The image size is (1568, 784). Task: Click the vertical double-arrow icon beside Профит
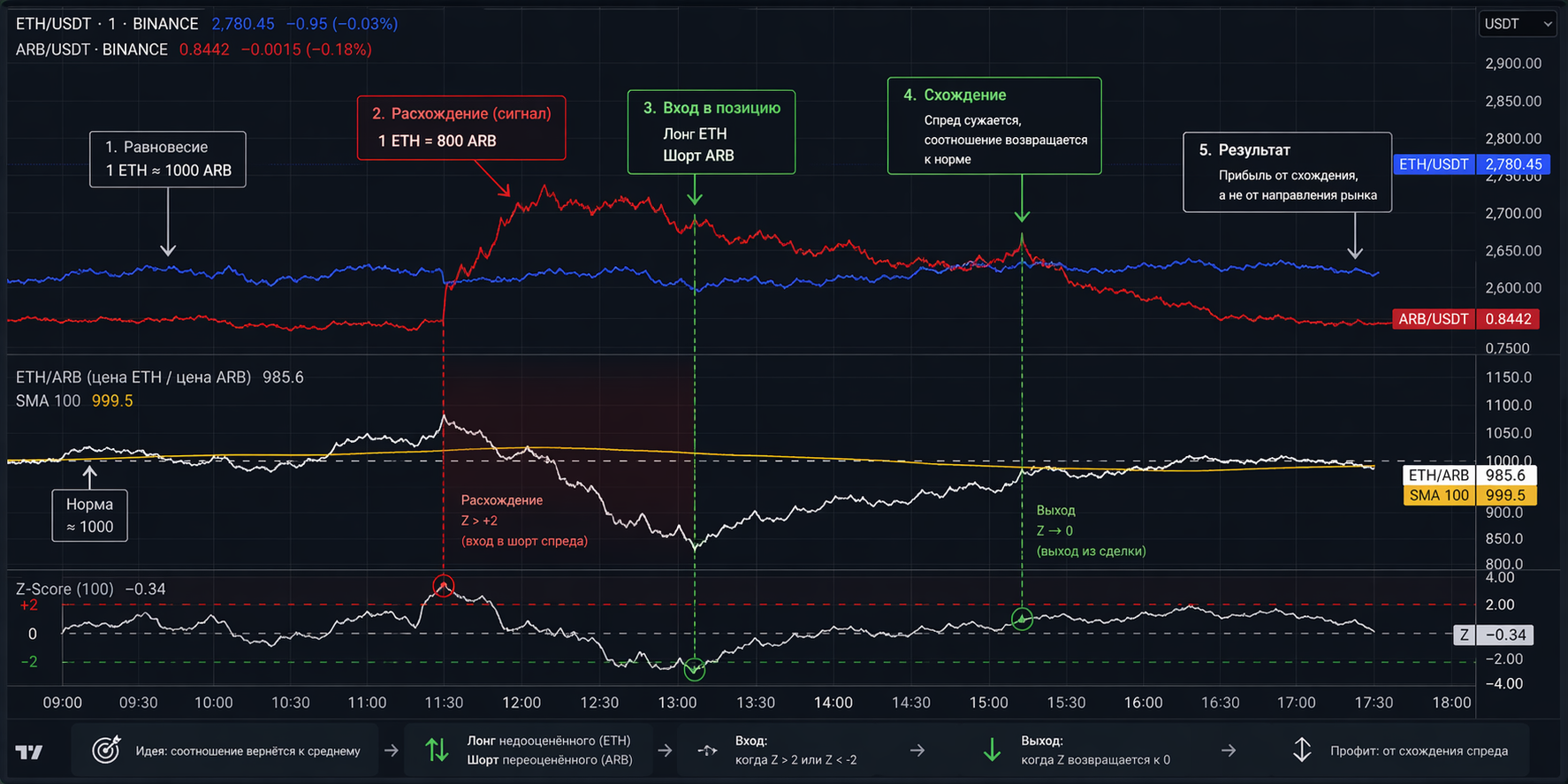pos(1302,750)
